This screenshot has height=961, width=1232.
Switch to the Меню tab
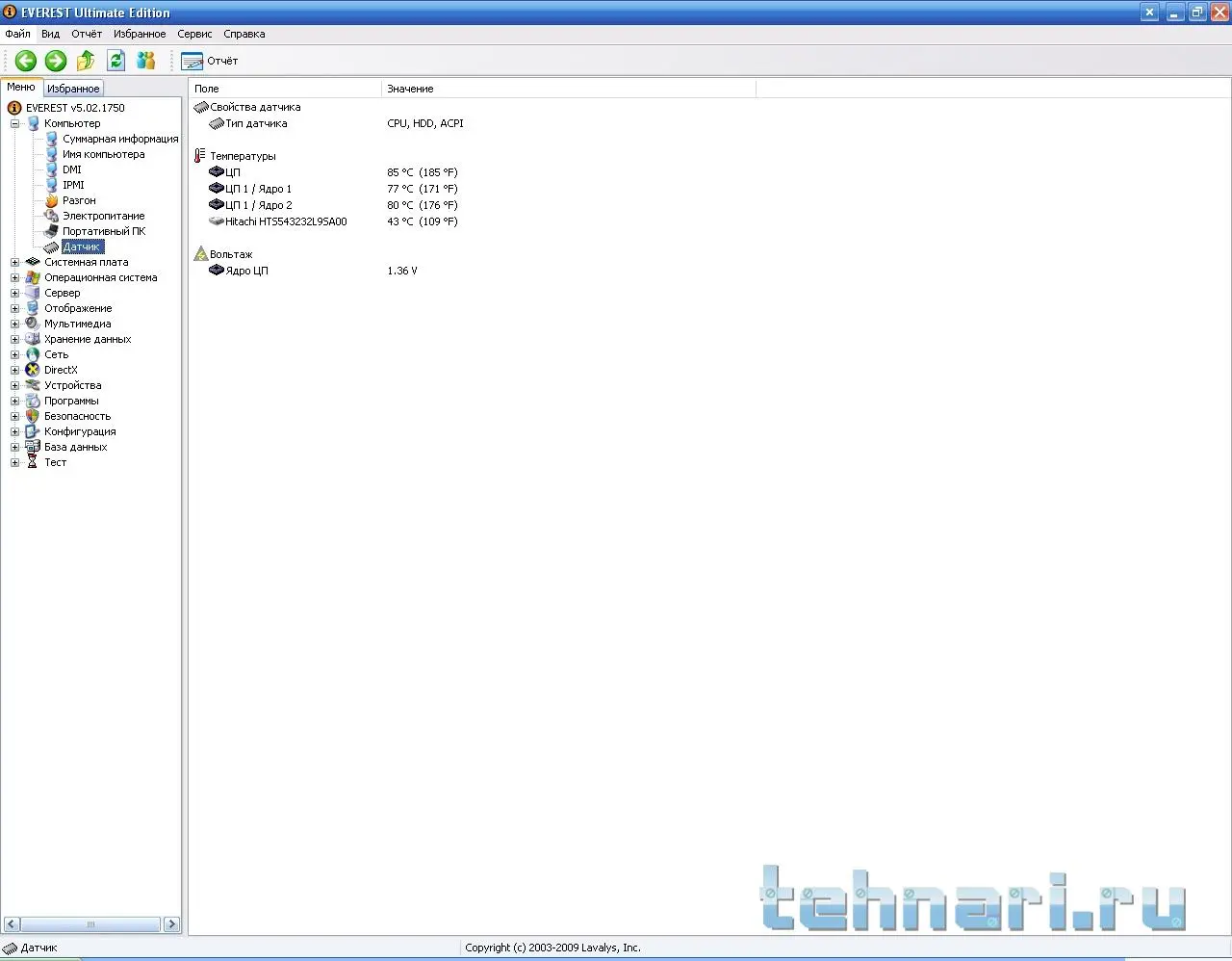pyautogui.click(x=21, y=87)
